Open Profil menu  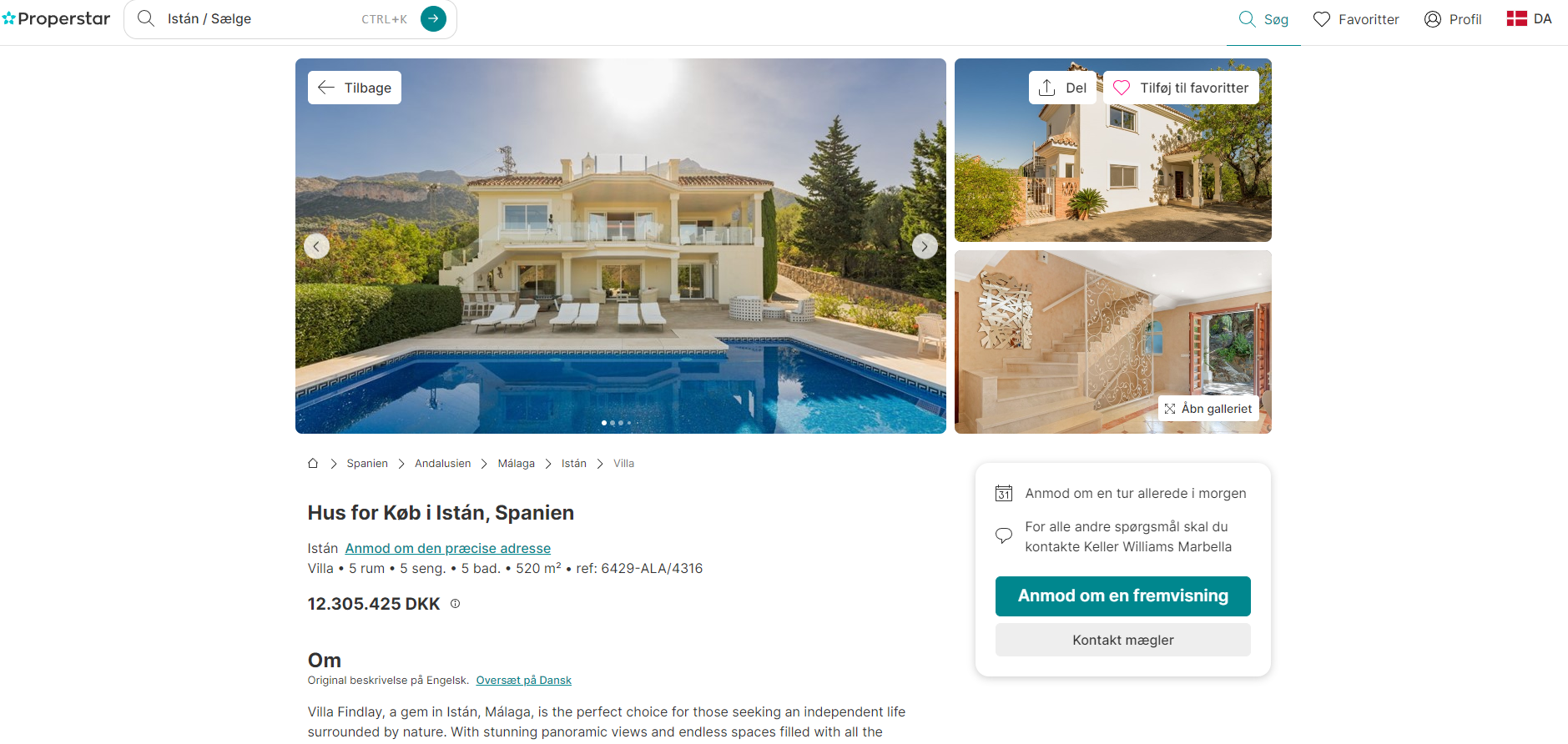1453,19
